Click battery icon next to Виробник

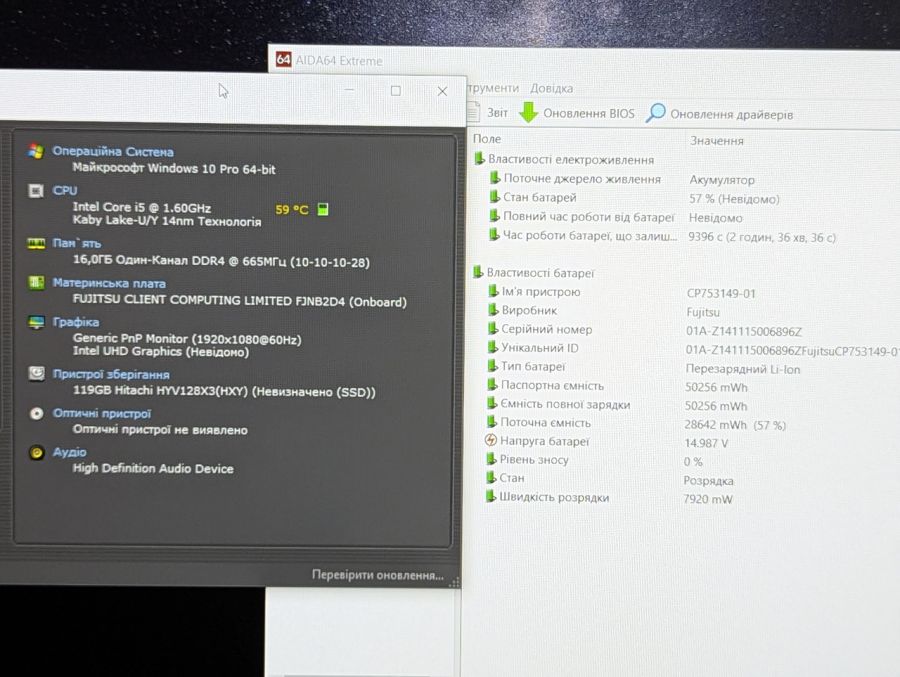coord(493,310)
